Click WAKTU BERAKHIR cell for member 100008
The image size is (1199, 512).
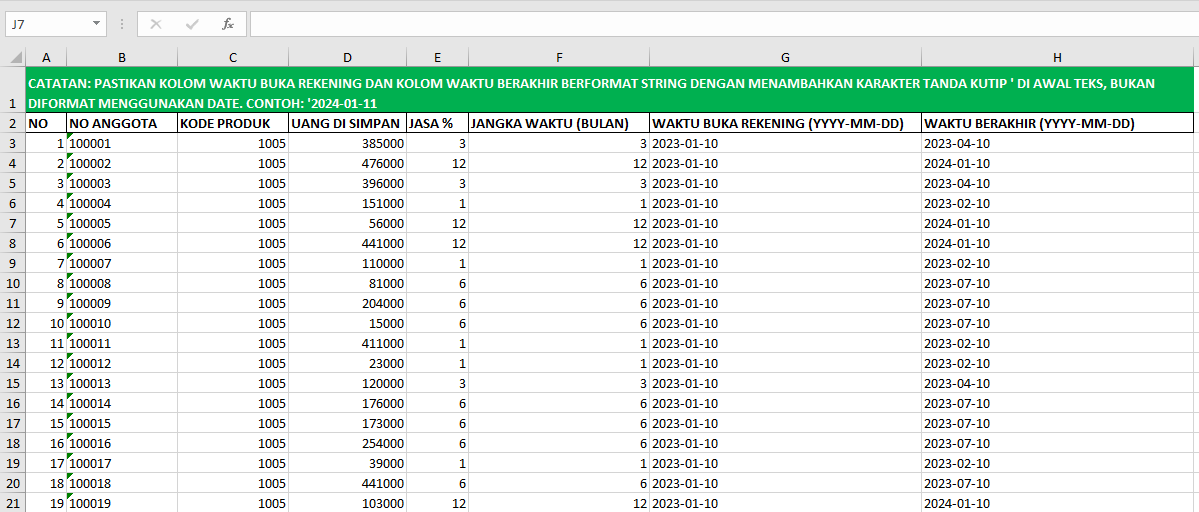[x=1058, y=284]
